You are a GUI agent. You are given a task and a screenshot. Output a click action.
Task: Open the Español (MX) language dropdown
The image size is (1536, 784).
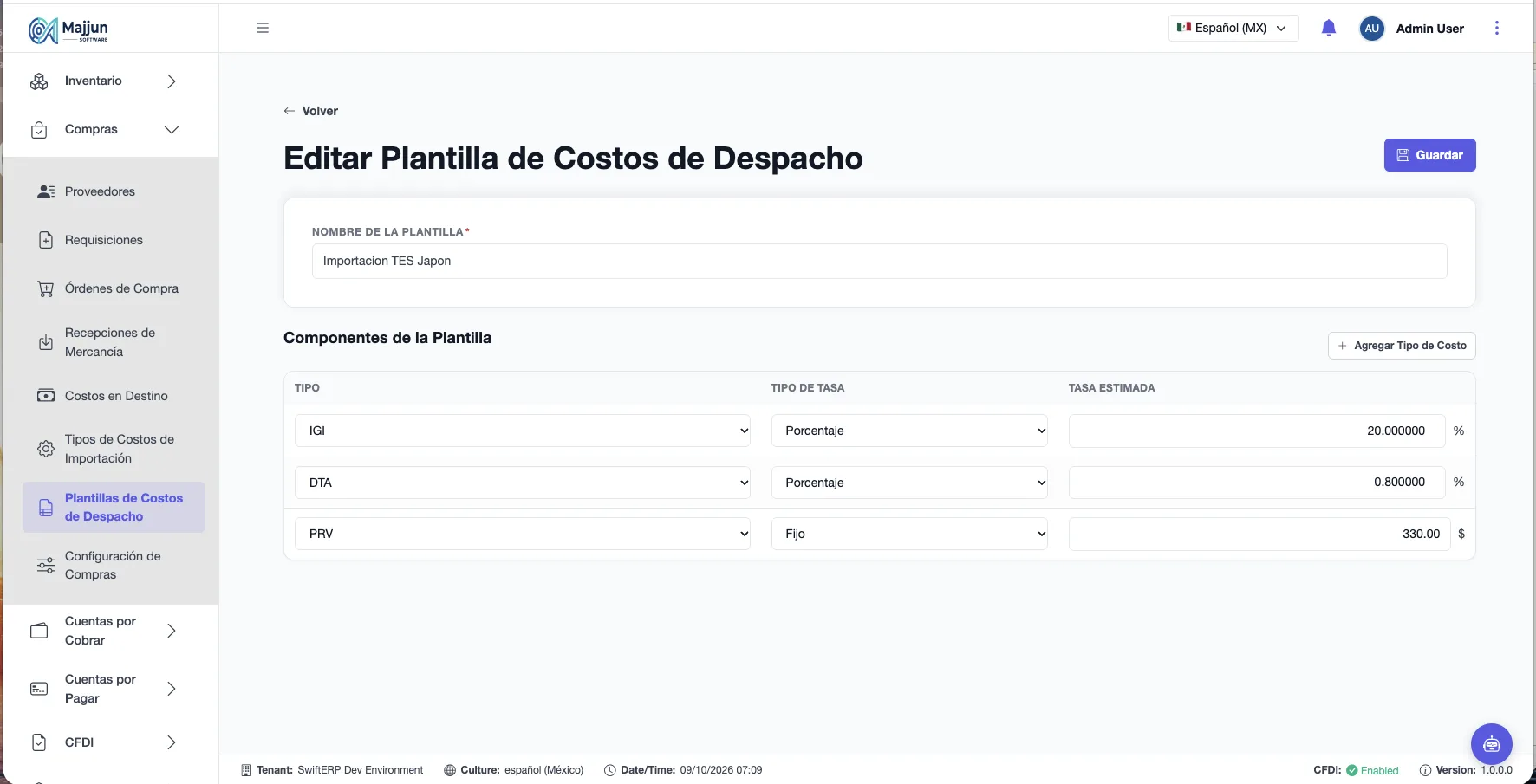click(1233, 28)
